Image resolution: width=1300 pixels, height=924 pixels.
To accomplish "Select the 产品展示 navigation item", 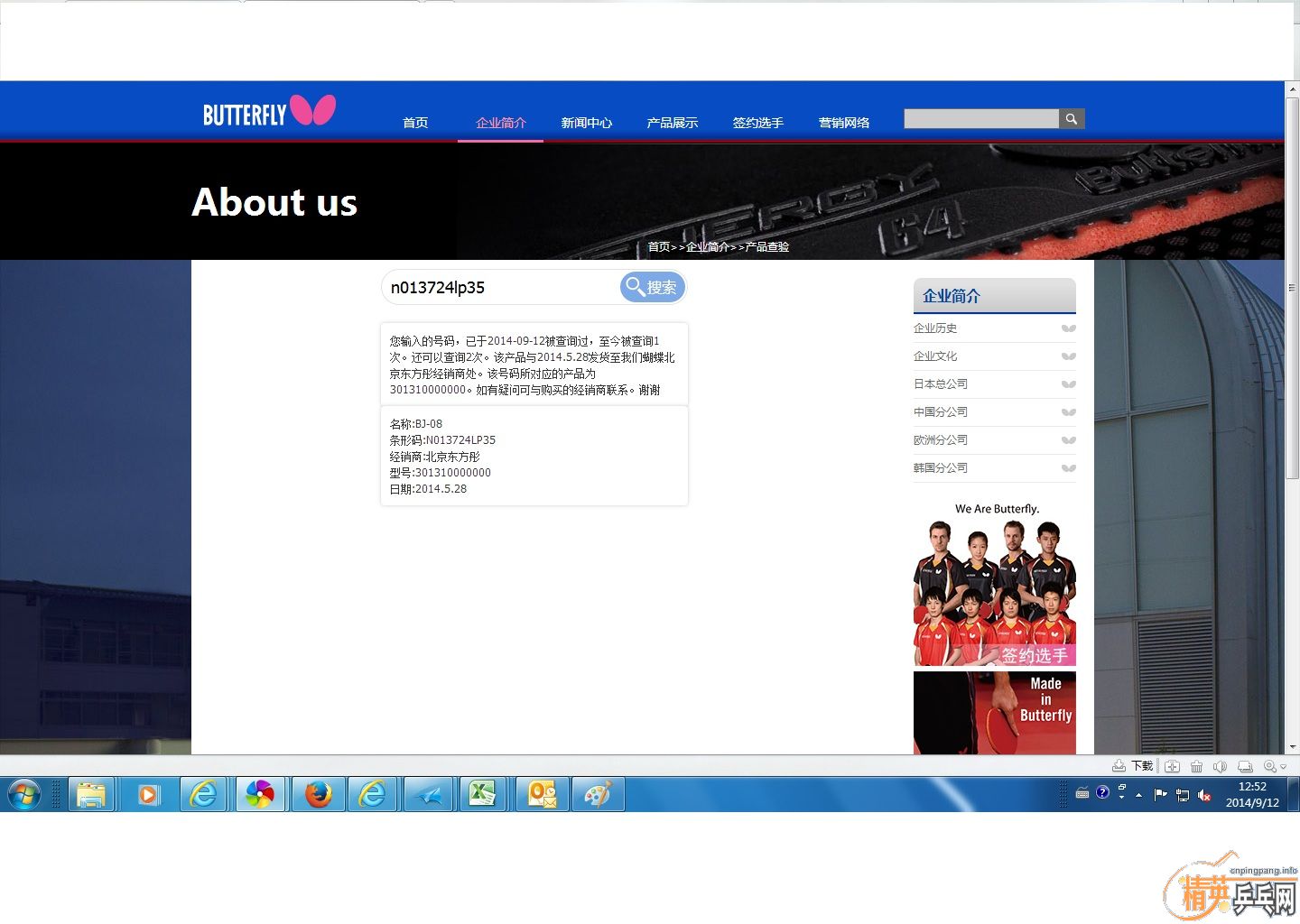I will [x=672, y=123].
